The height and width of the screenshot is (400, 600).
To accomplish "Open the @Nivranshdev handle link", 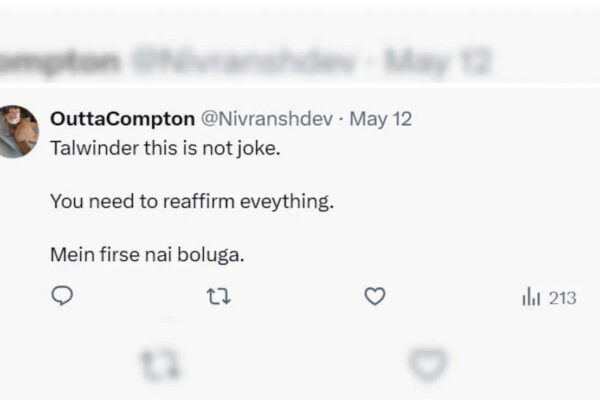I will coord(267,119).
